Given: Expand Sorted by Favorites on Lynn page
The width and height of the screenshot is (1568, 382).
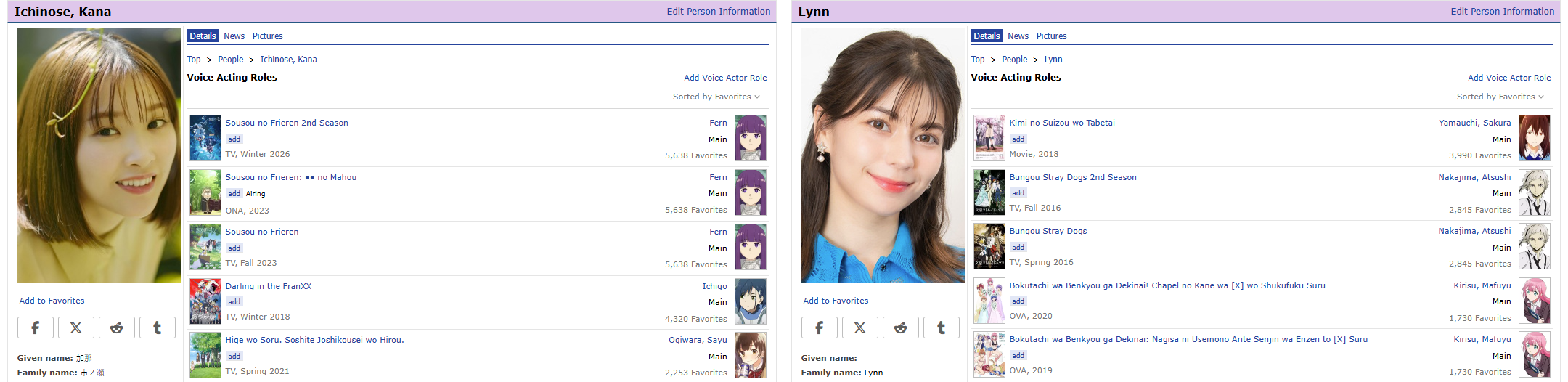Looking at the screenshot, I should point(1500,97).
